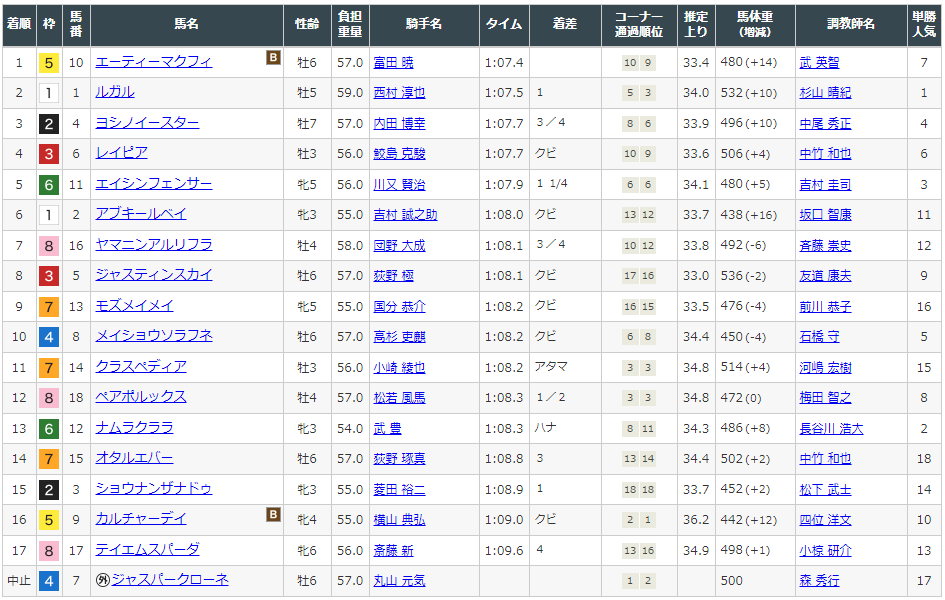Open trainer 杉山 晴紀 profile
This screenshot has height=600, width=945.
825,92
